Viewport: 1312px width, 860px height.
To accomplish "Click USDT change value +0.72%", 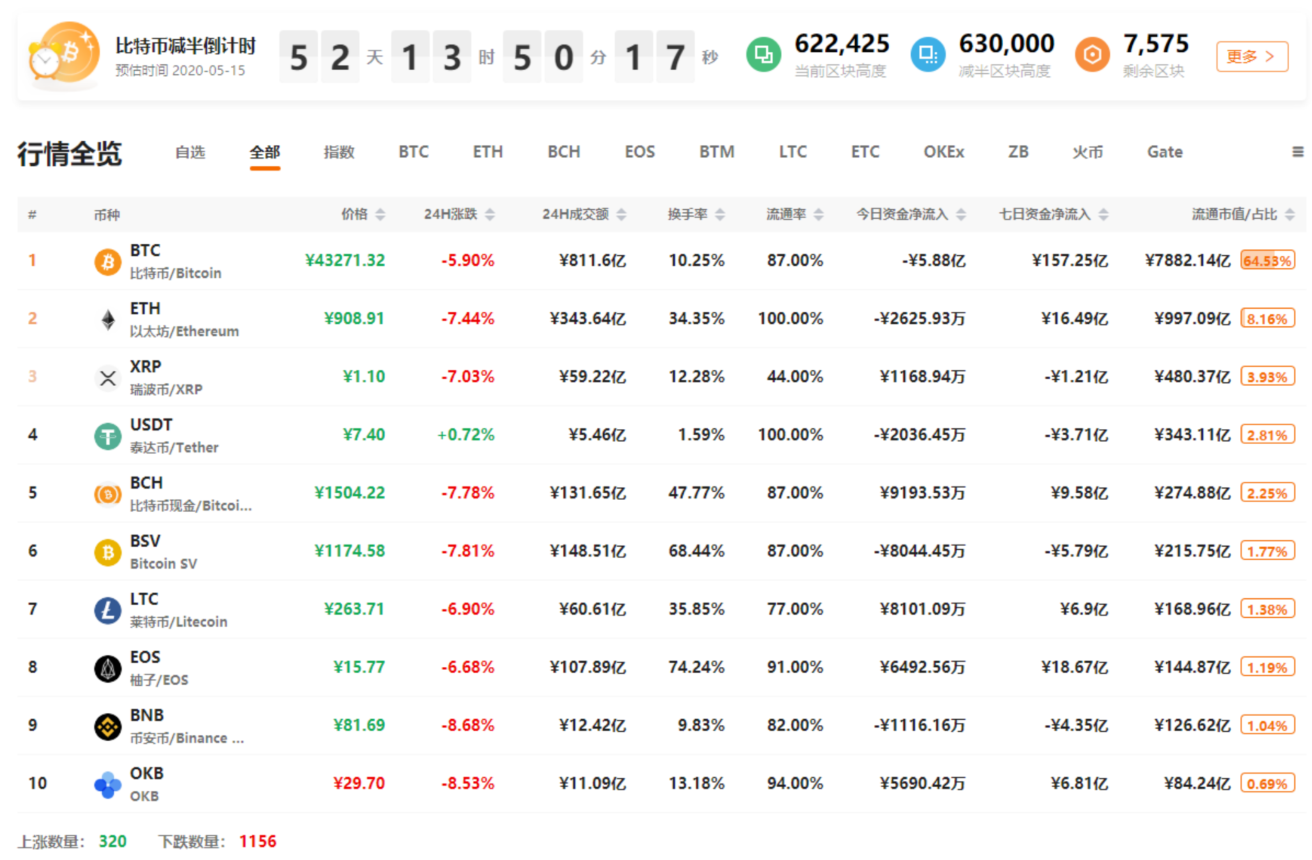I will point(466,435).
